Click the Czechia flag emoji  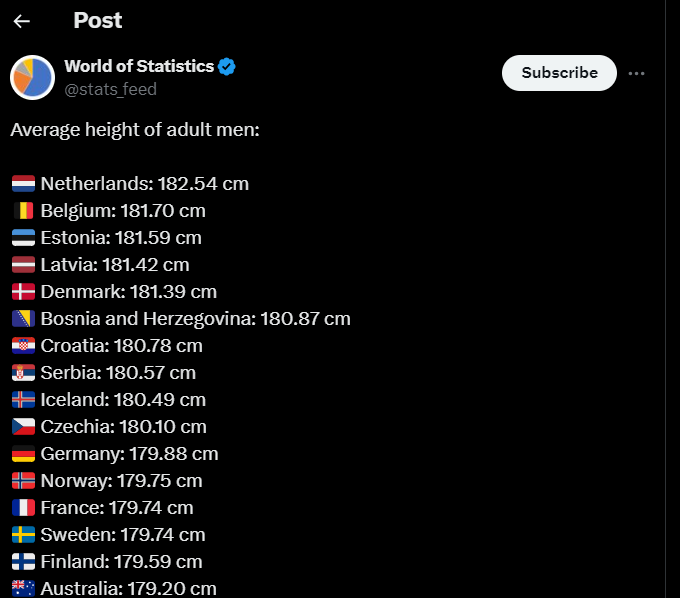point(24,427)
